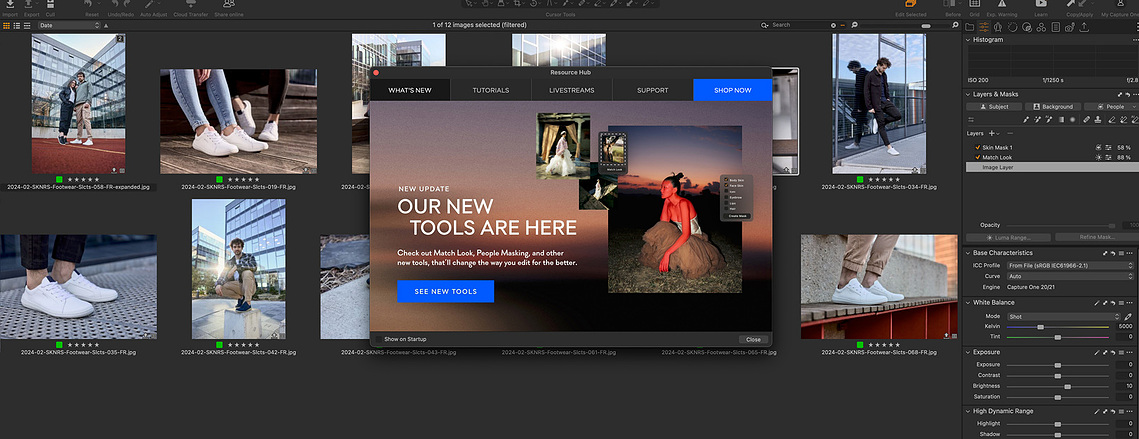1139x439 pixels.
Task: Select the Draw Mask brush icon
Action: [x=1027, y=119]
